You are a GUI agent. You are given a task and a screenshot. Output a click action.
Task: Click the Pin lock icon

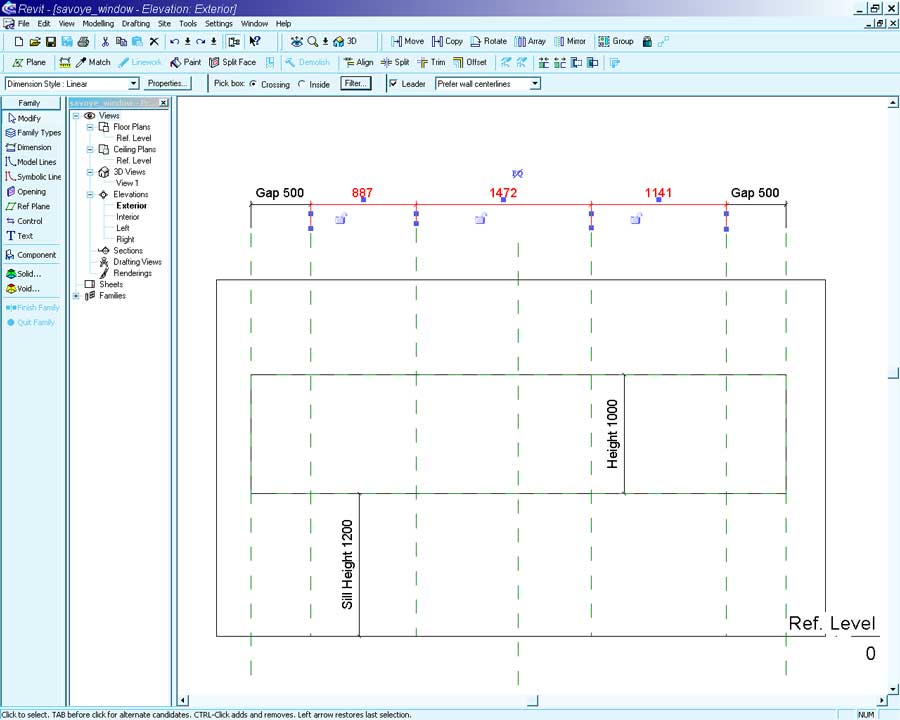[x=647, y=41]
